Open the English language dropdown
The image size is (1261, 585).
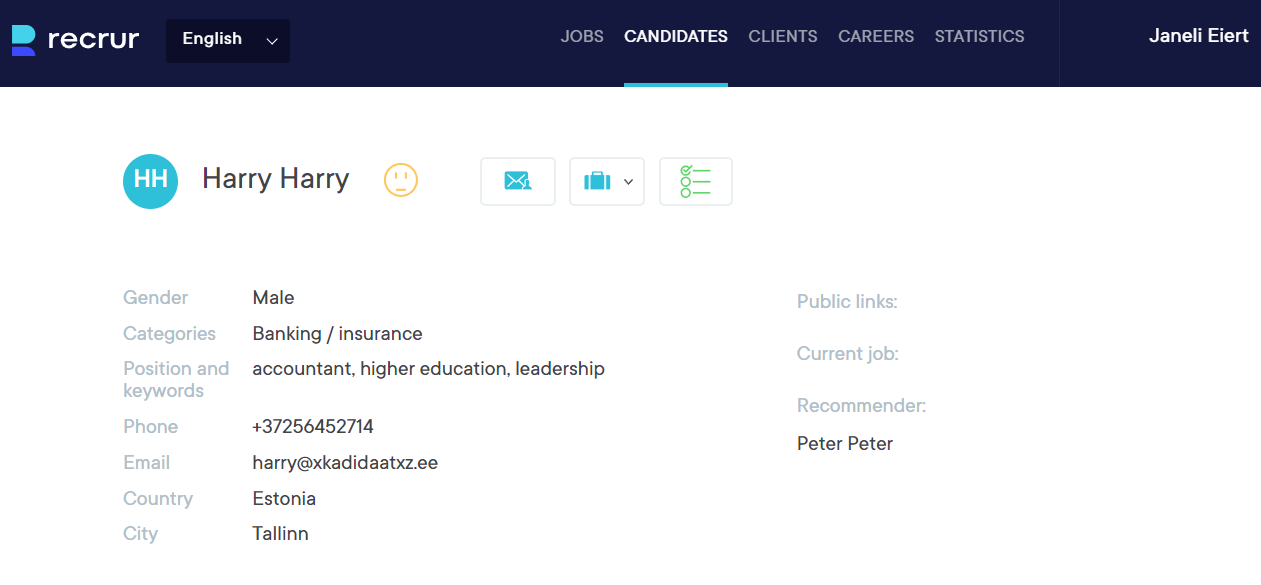pos(212,40)
